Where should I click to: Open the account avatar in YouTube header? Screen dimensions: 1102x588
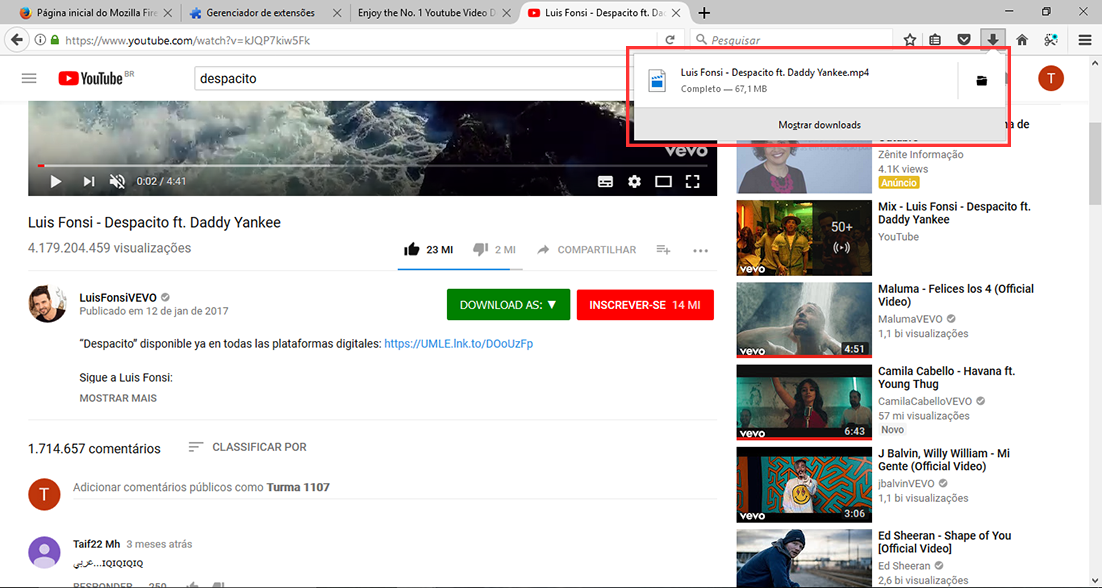point(1051,78)
